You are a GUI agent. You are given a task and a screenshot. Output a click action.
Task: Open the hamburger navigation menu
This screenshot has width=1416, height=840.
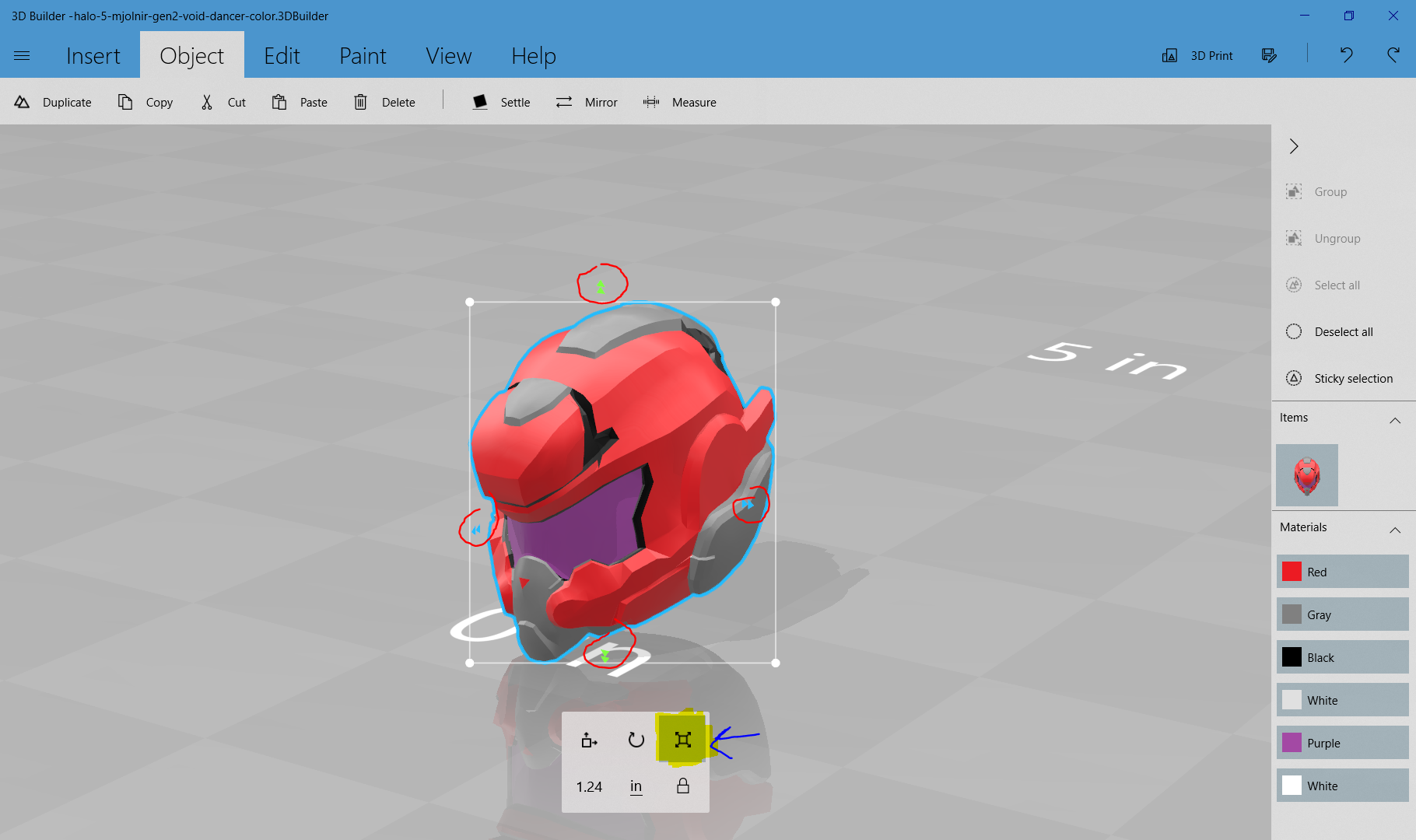point(22,55)
